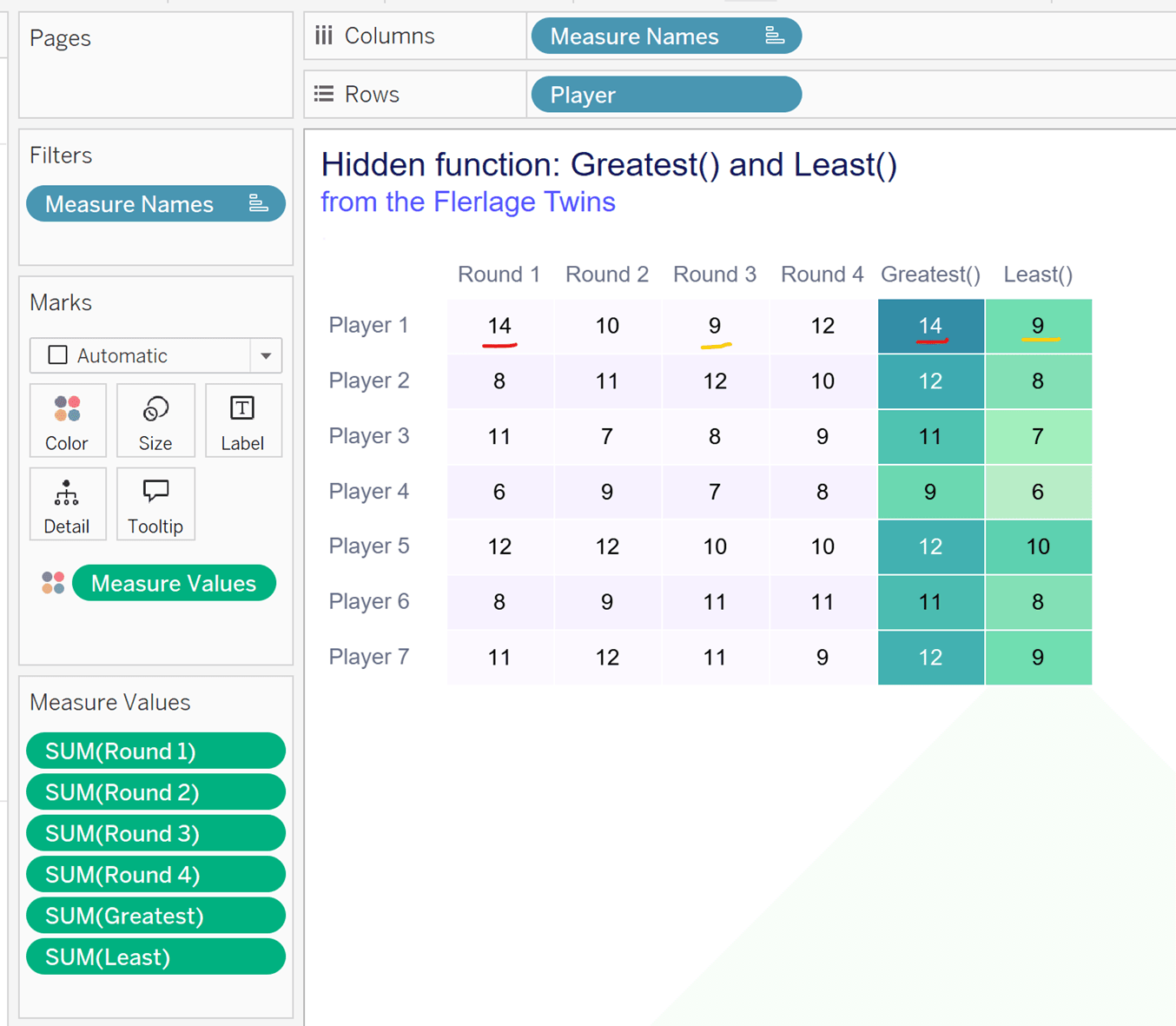Select the SUM(Round 2) pill
The height and width of the screenshot is (1026, 1176).
155,792
